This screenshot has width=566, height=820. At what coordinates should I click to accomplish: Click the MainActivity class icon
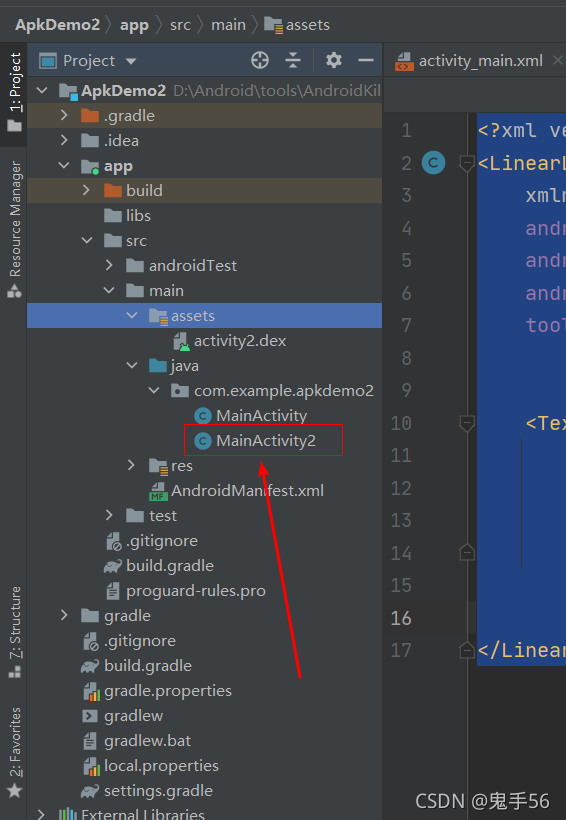(x=202, y=416)
